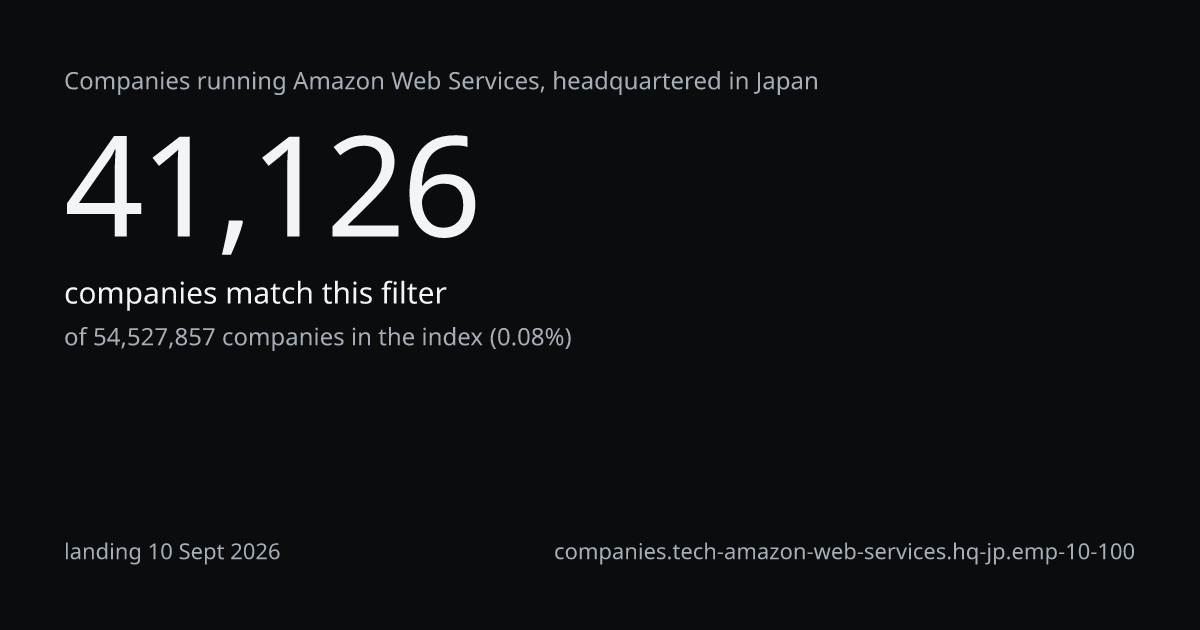Image resolution: width=1200 pixels, height=630 pixels.
Task: Click the word "Japan" in the heading
Action: coord(786,82)
